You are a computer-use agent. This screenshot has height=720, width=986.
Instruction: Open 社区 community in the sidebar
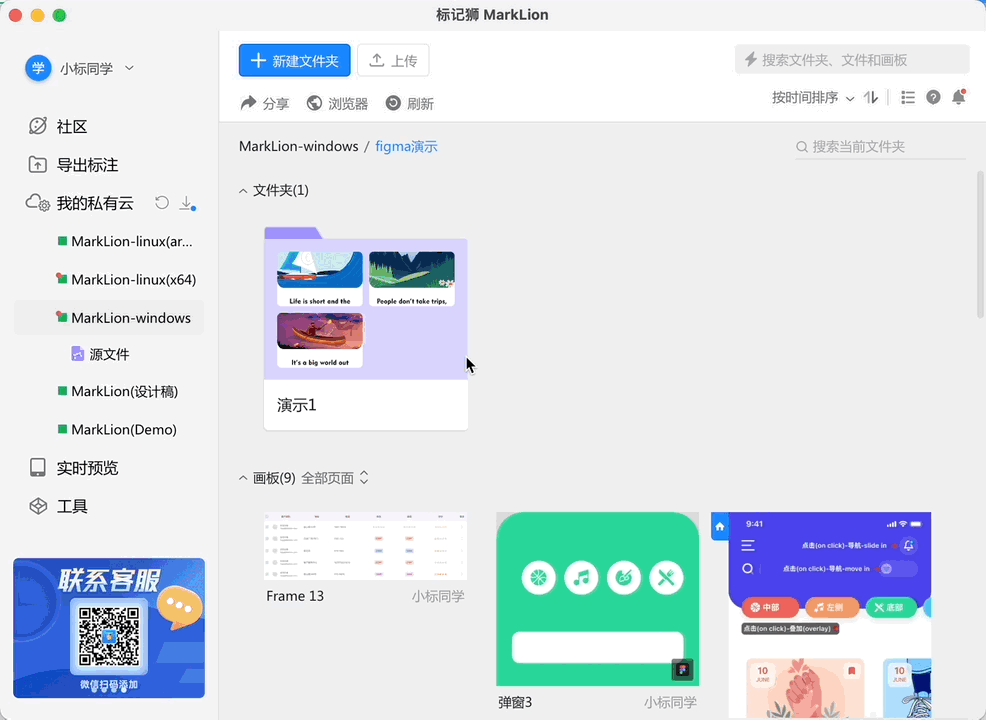[x=71, y=126]
